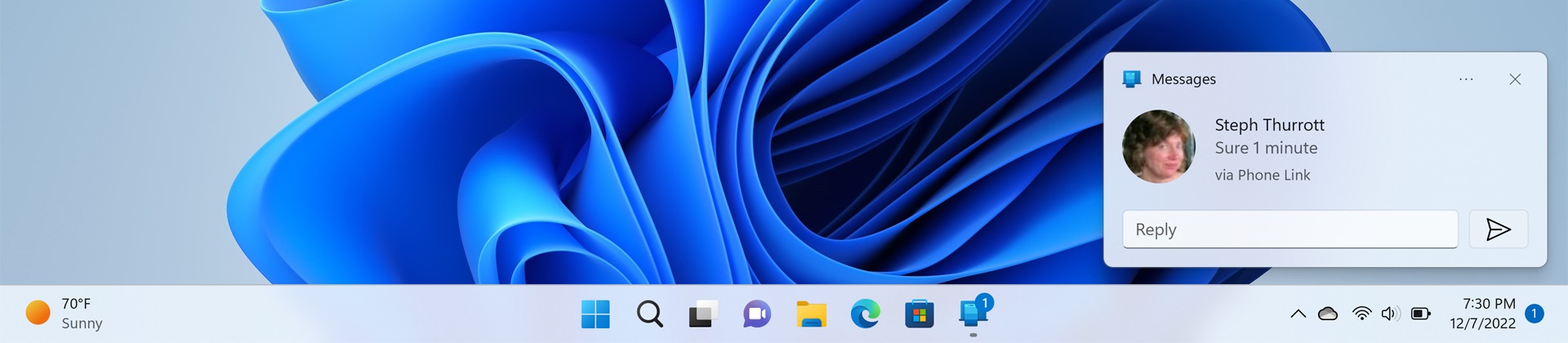This screenshot has height=343, width=1568.
Task: Launch the Teams Chat icon
Action: [x=757, y=314]
